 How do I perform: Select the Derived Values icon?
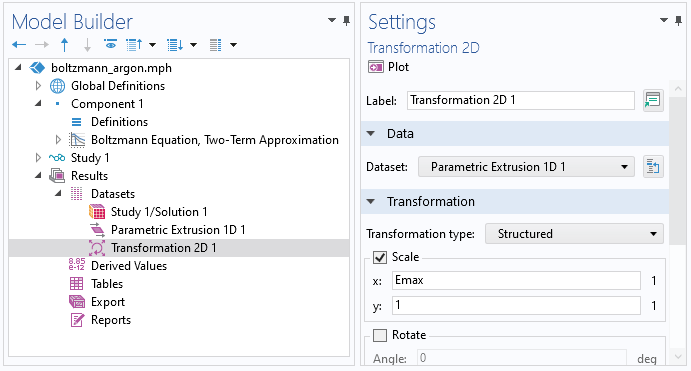pos(77,264)
